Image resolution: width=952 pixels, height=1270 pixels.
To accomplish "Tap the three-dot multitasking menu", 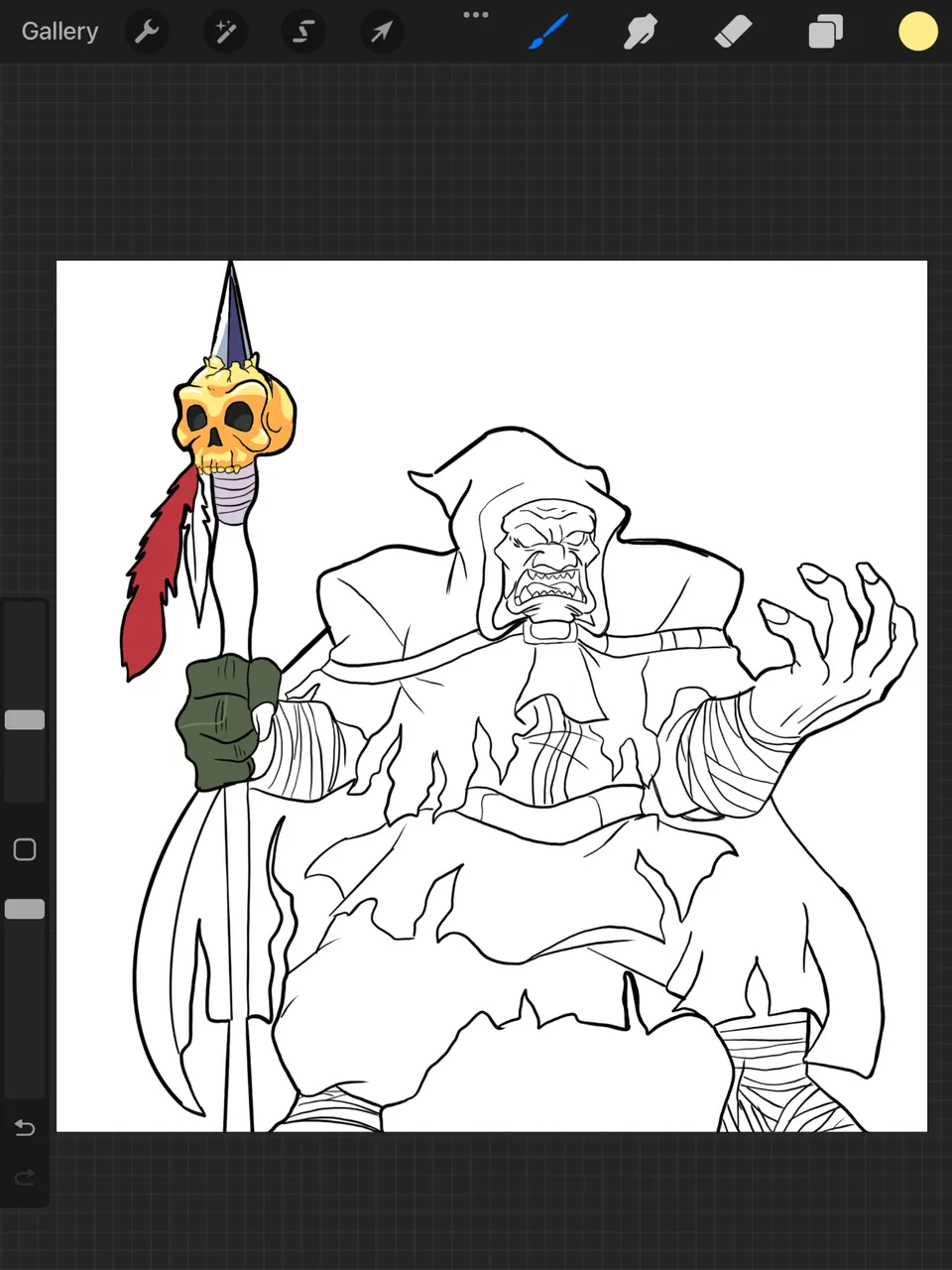I will pos(476,15).
